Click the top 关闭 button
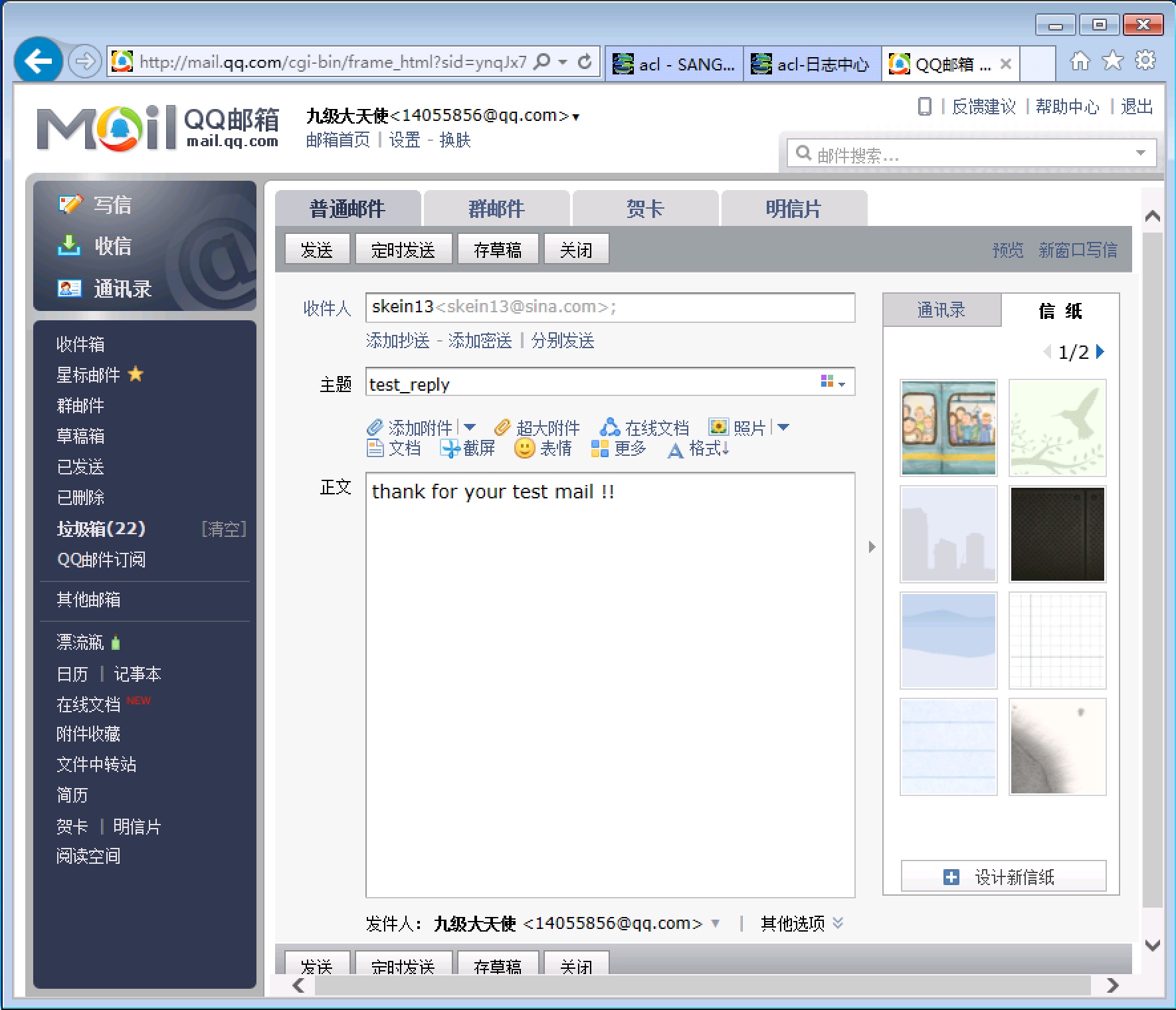Screen dimensions: 1176x1010 (x=576, y=249)
